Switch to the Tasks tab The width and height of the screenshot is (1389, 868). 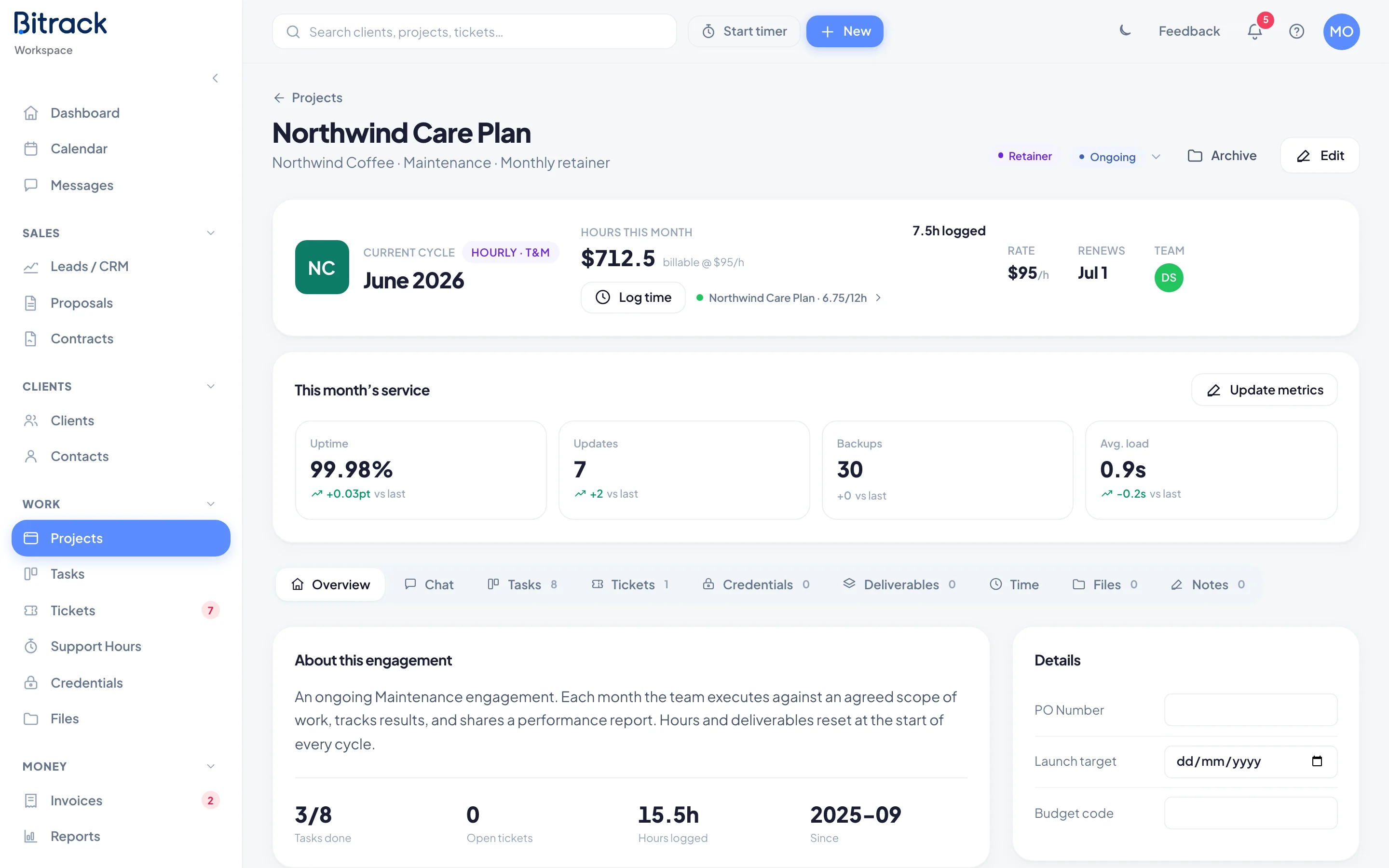click(522, 584)
